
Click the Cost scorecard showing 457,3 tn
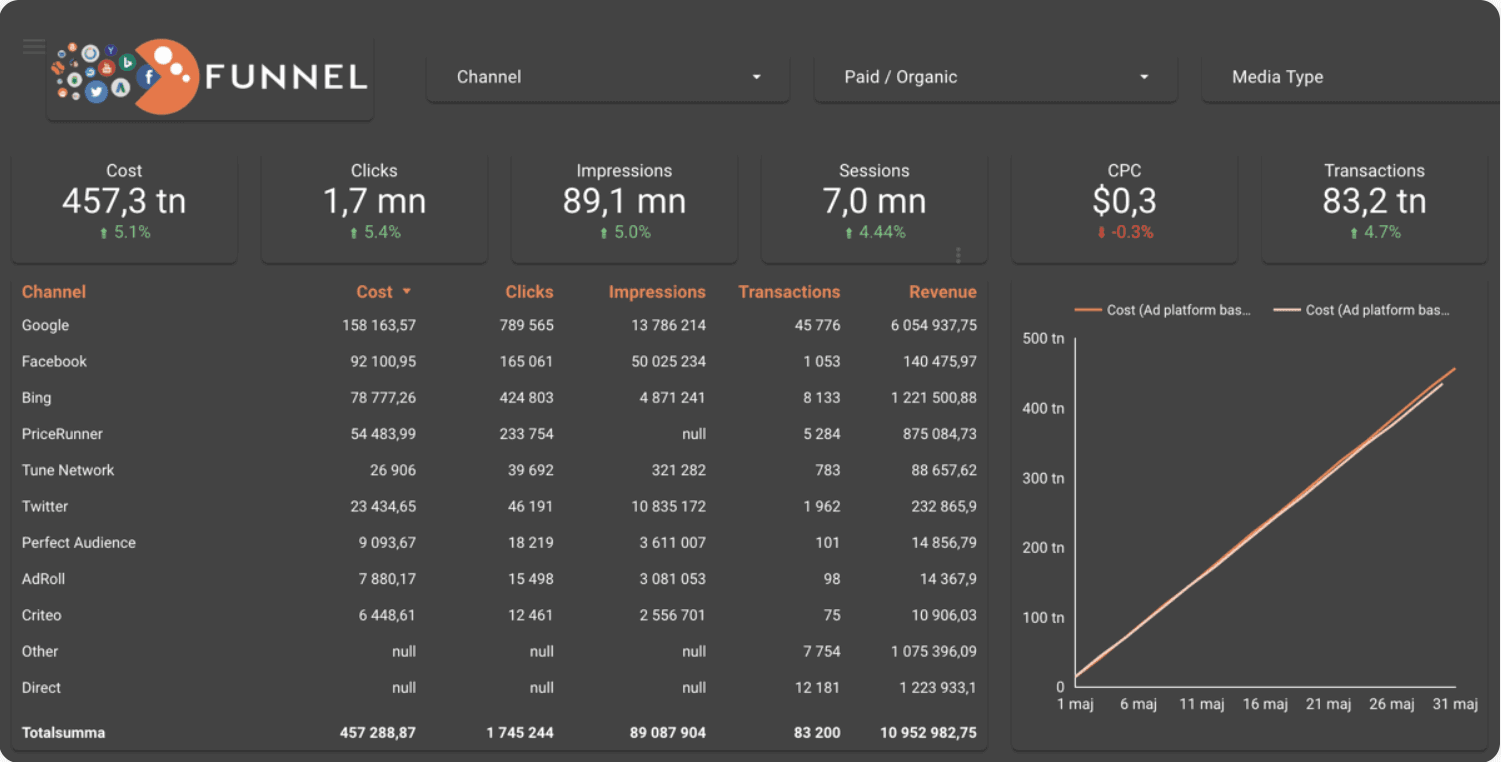click(x=124, y=207)
